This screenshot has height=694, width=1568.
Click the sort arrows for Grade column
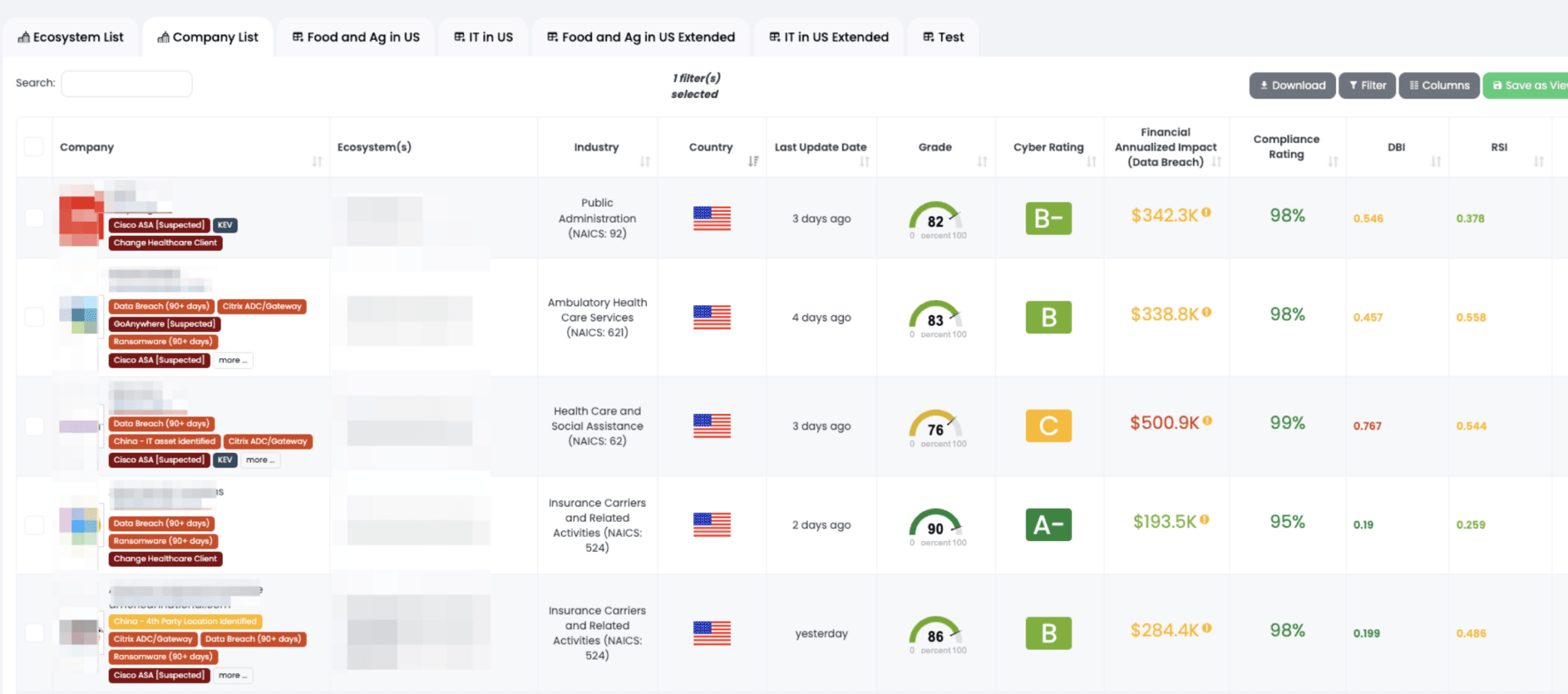[982, 161]
